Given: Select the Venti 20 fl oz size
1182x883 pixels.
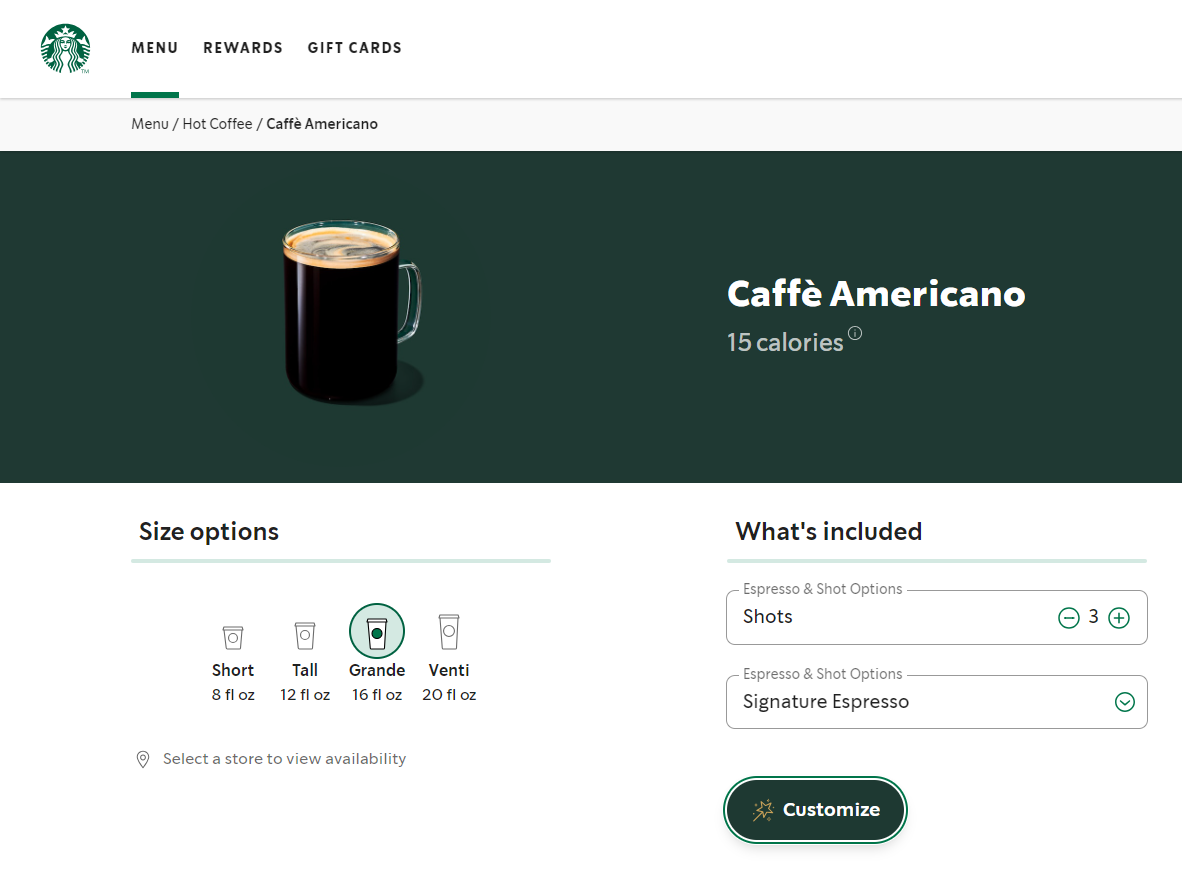Looking at the screenshot, I should click(449, 658).
